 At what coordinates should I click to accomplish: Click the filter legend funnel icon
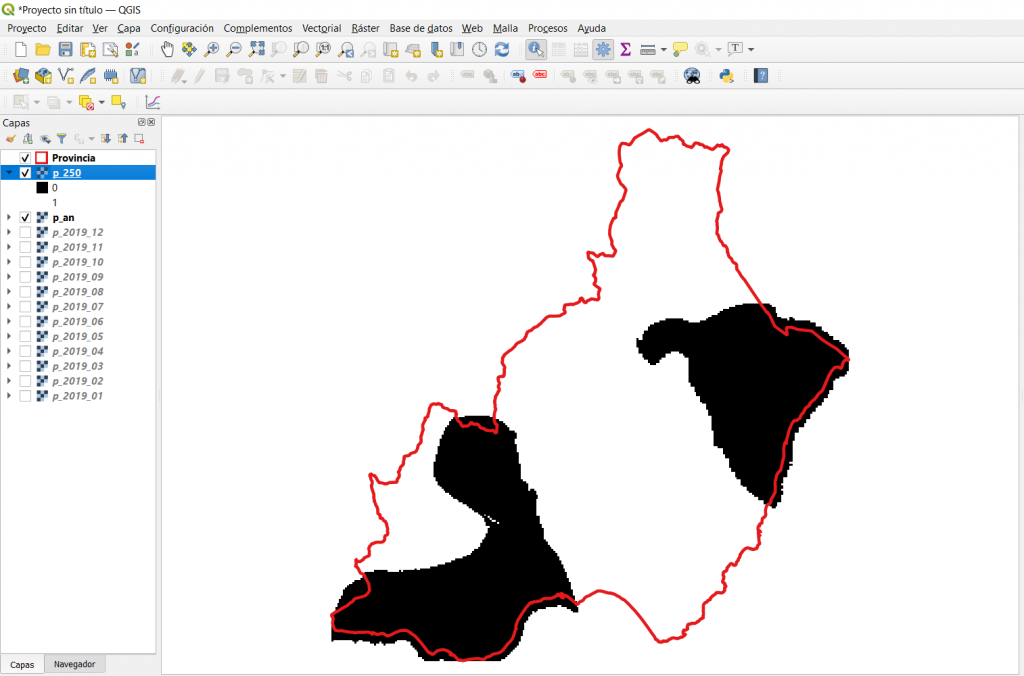pyautogui.click(x=61, y=139)
